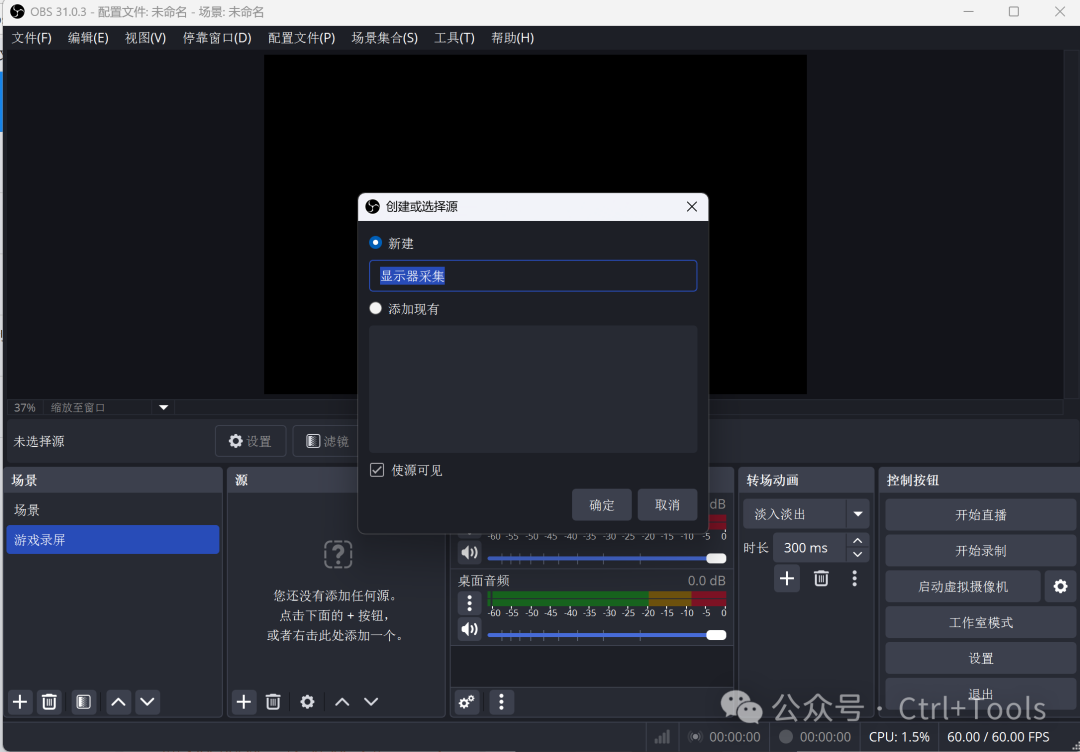
Task: Mute the 桌面音频 speaker icon
Action: (469, 629)
